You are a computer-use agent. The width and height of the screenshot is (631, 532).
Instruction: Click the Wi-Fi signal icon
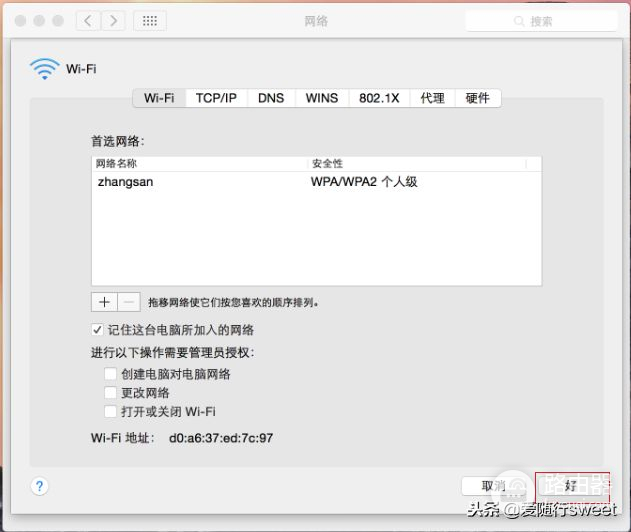pos(45,68)
